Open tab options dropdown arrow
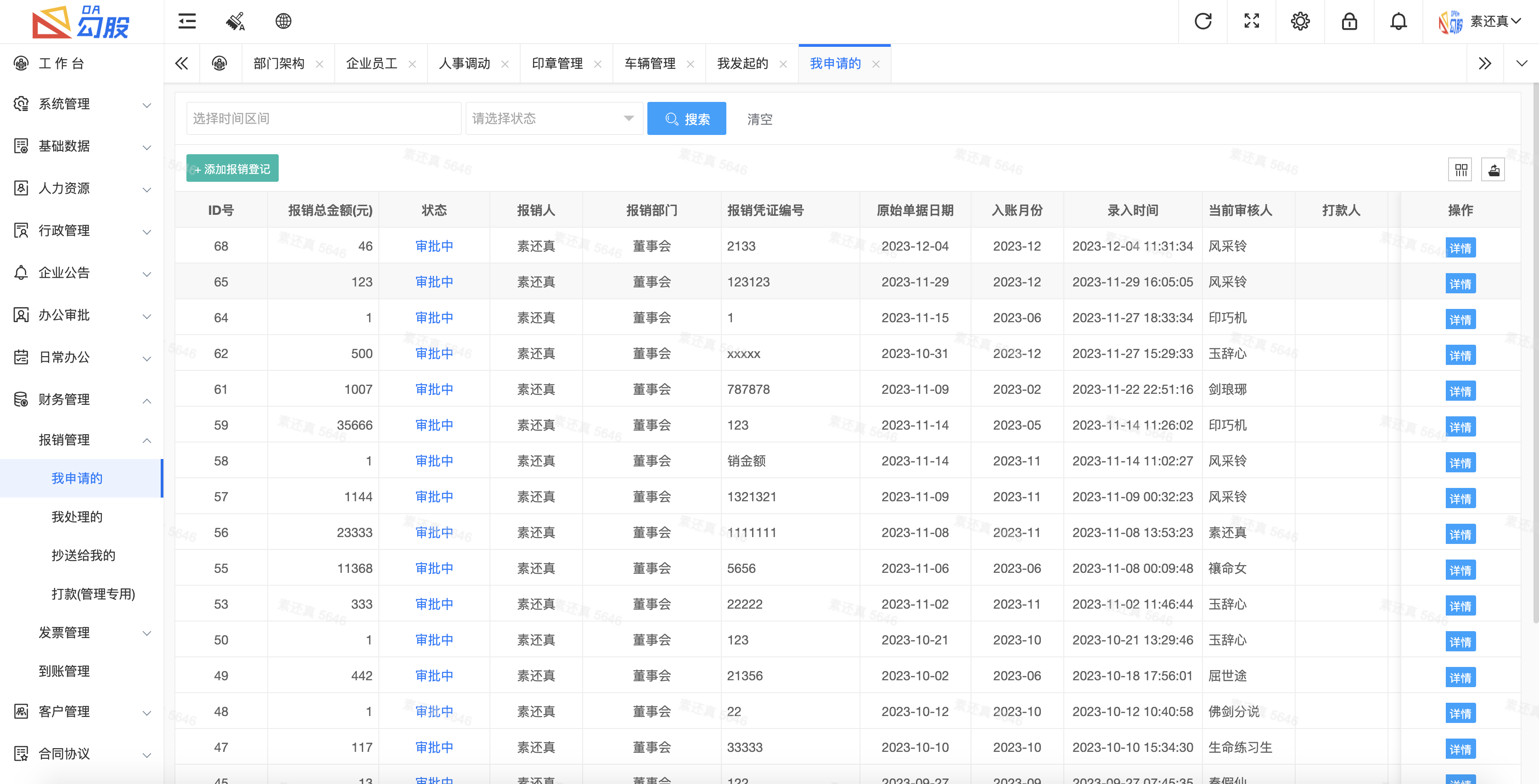The image size is (1539, 784). 1521,63
